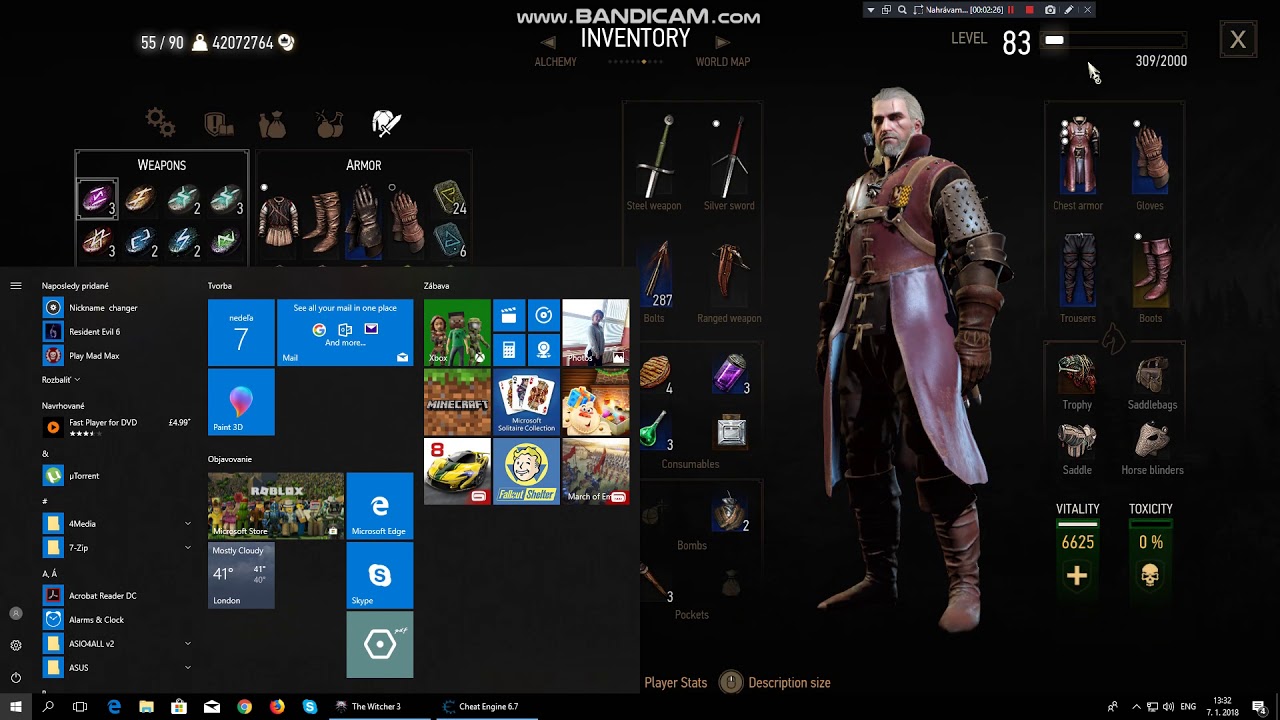Image resolution: width=1280 pixels, height=720 pixels.
Task: Open Acrobat Reader DC in app list
Action: pyautogui.click(x=117, y=595)
